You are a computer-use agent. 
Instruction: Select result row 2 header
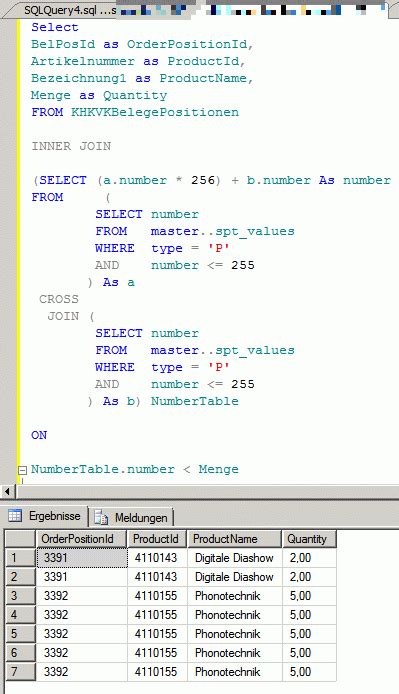[20, 577]
